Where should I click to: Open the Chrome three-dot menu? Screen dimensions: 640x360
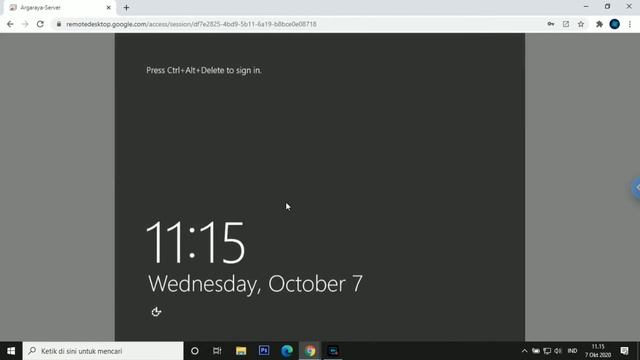(x=630, y=24)
